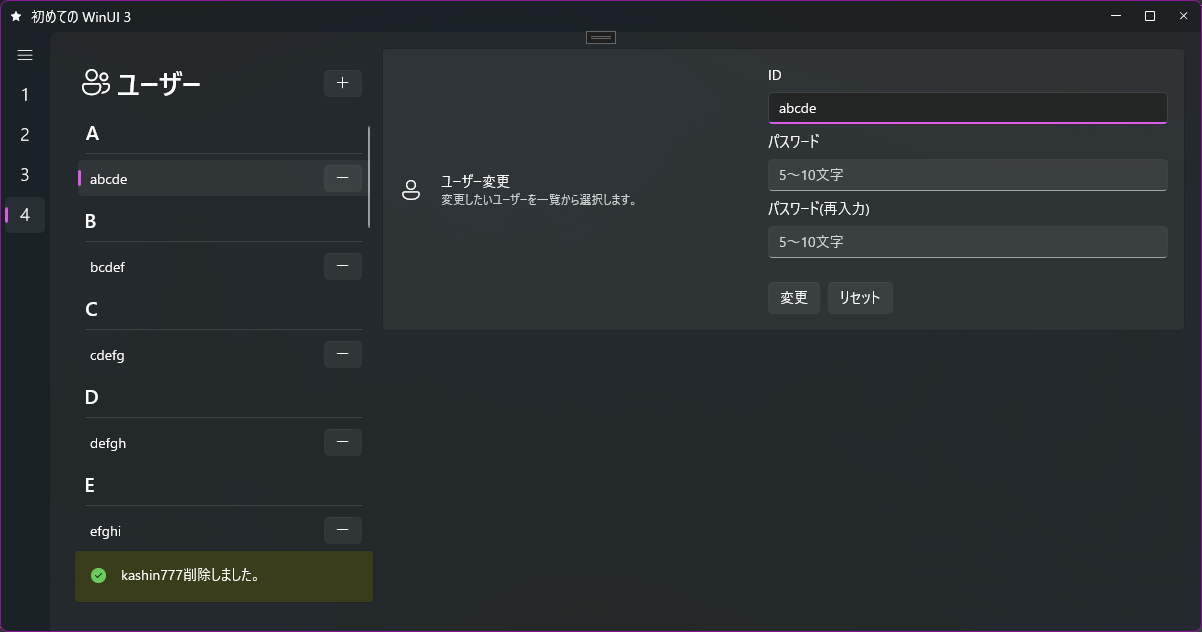This screenshot has width=1202, height=632.
Task: Click the person icon beside ユーザー変更
Action: pyautogui.click(x=411, y=190)
